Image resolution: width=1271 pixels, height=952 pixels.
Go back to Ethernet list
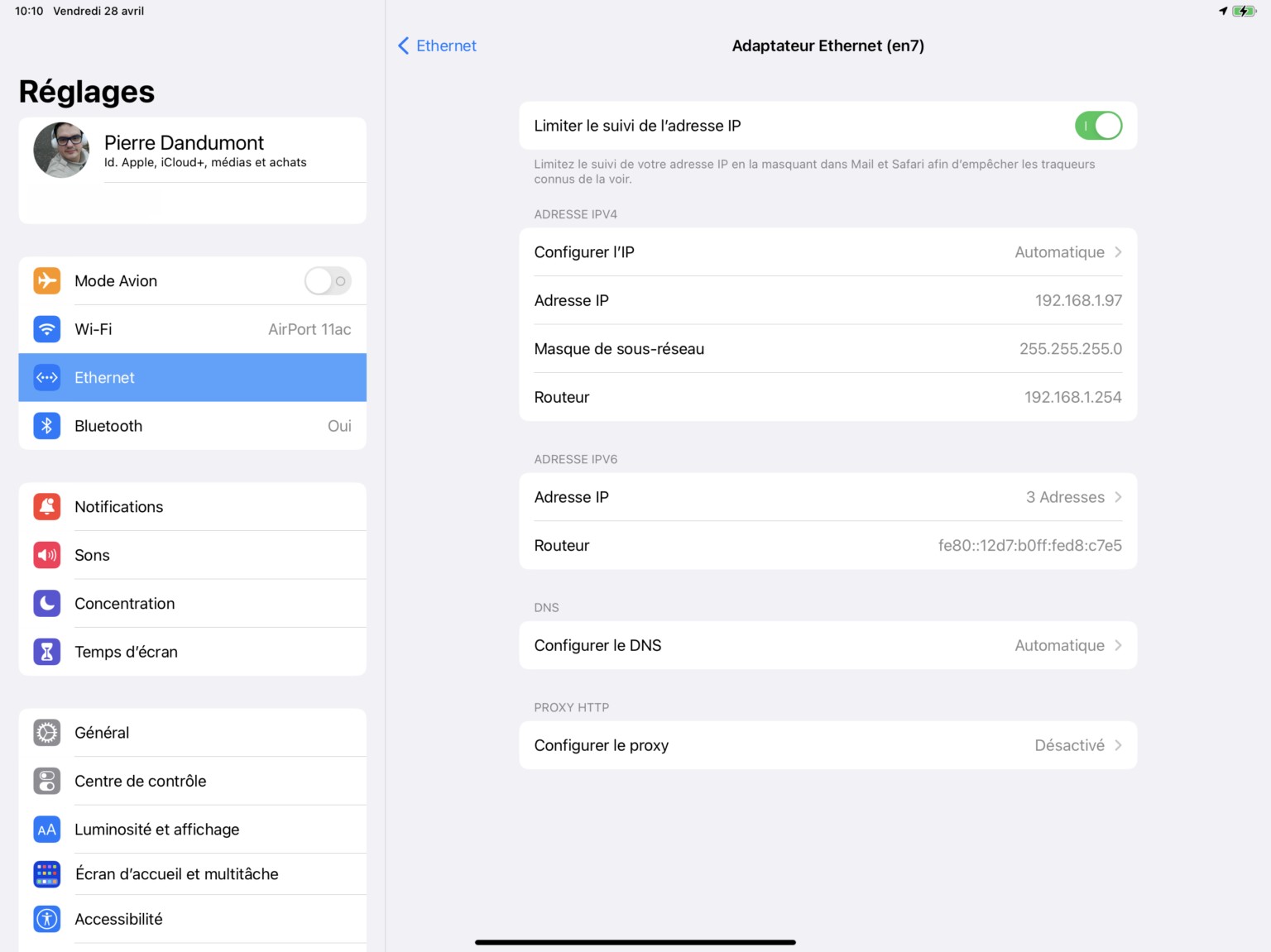[x=438, y=46]
